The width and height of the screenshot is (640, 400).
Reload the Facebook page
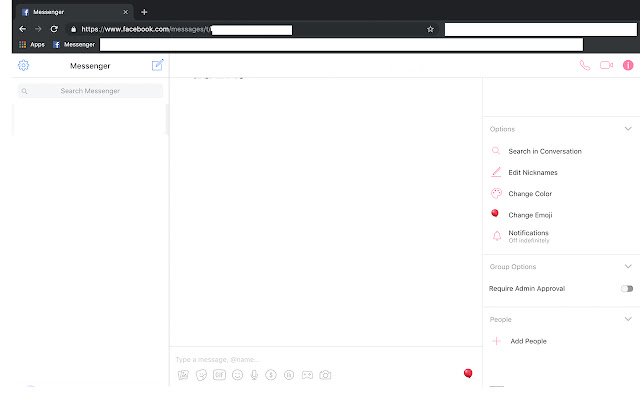click(x=54, y=29)
